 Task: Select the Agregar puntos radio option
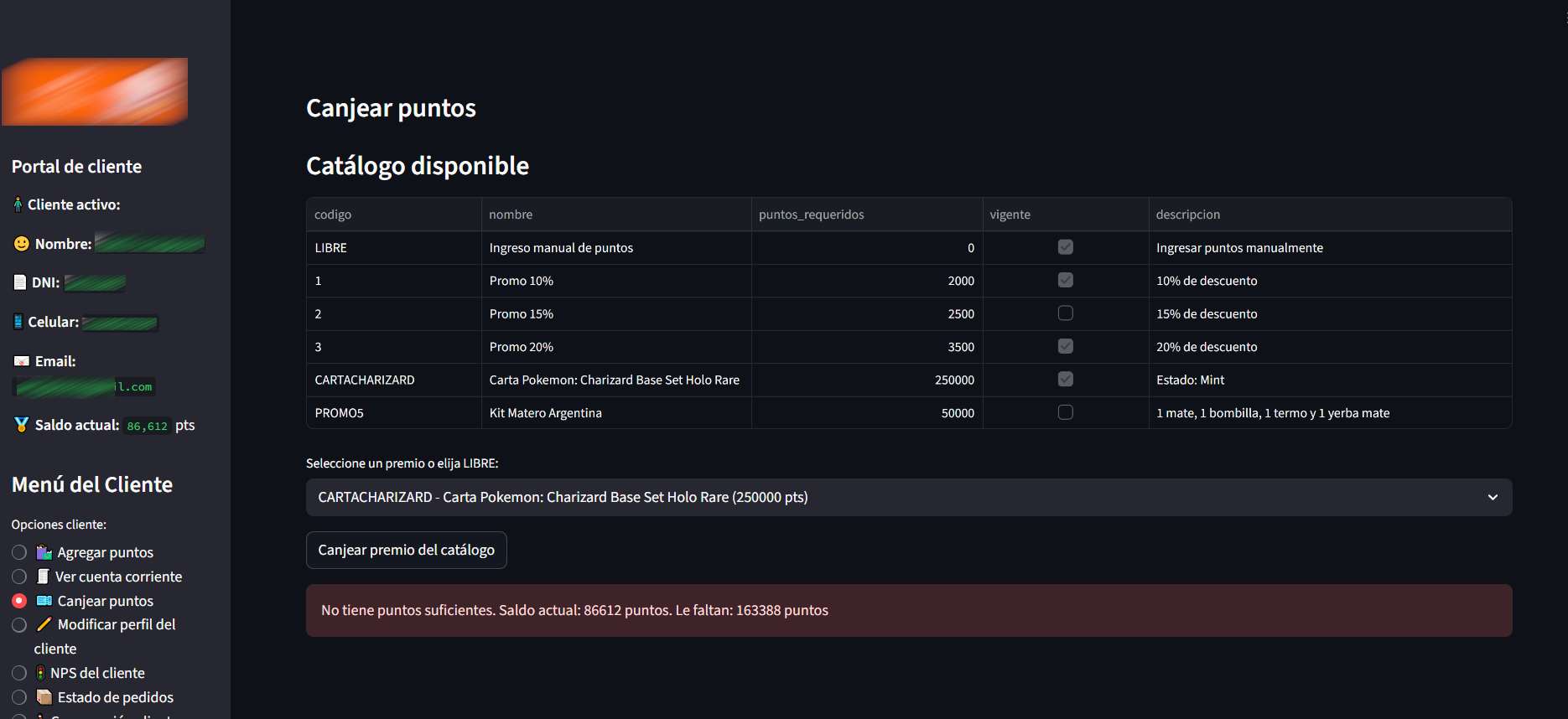coord(19,552)
